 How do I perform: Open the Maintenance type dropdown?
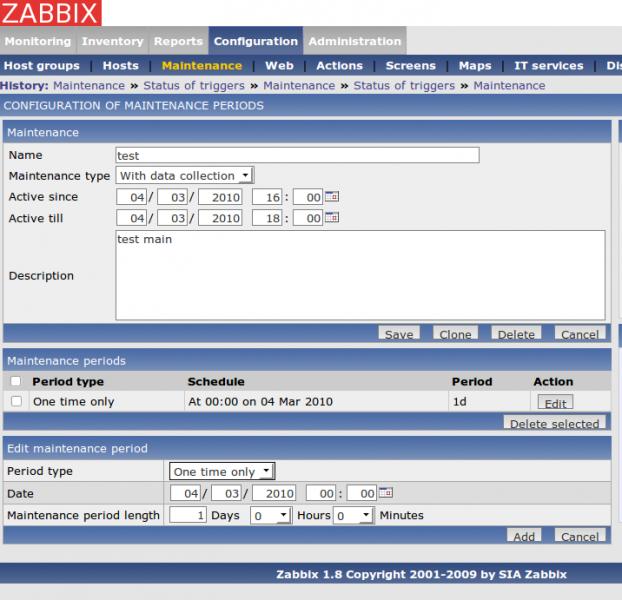[x=184, y=176]
